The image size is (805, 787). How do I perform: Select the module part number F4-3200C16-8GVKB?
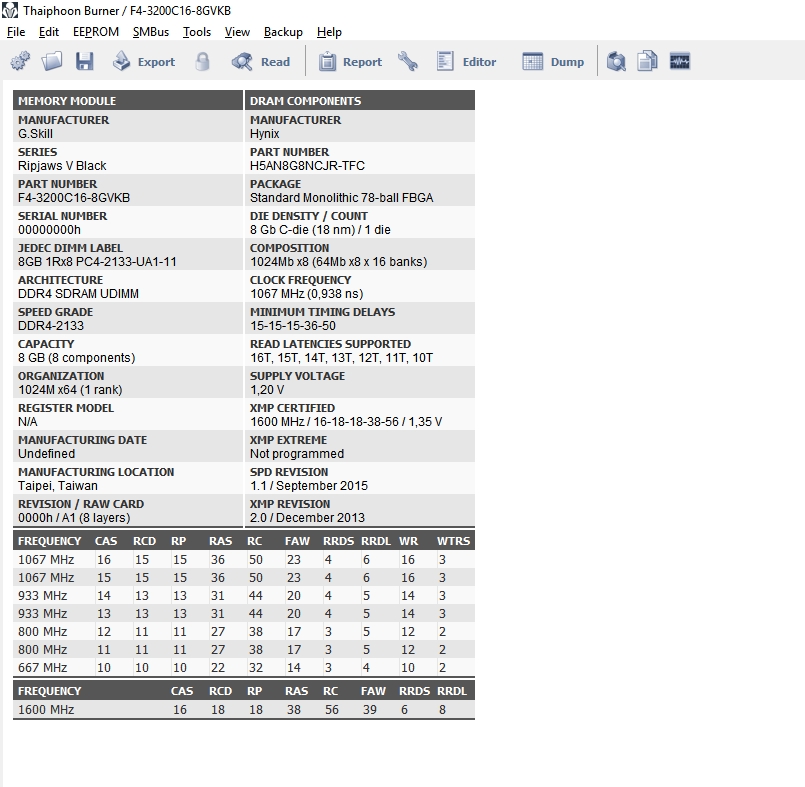[74, 198]
